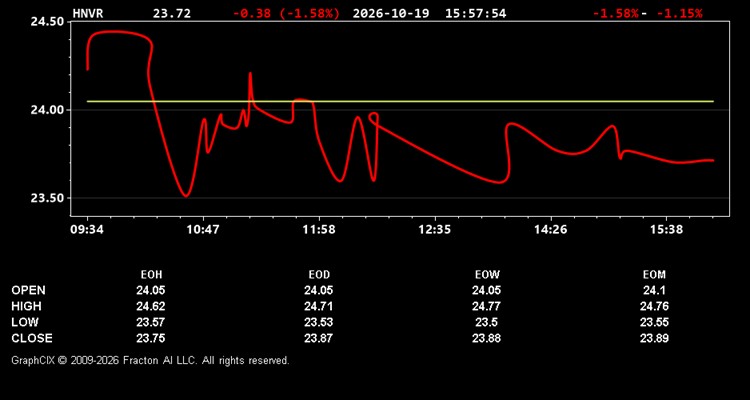Click the 23.50 price axis label

pyautogui.click(x=47, y=198)
